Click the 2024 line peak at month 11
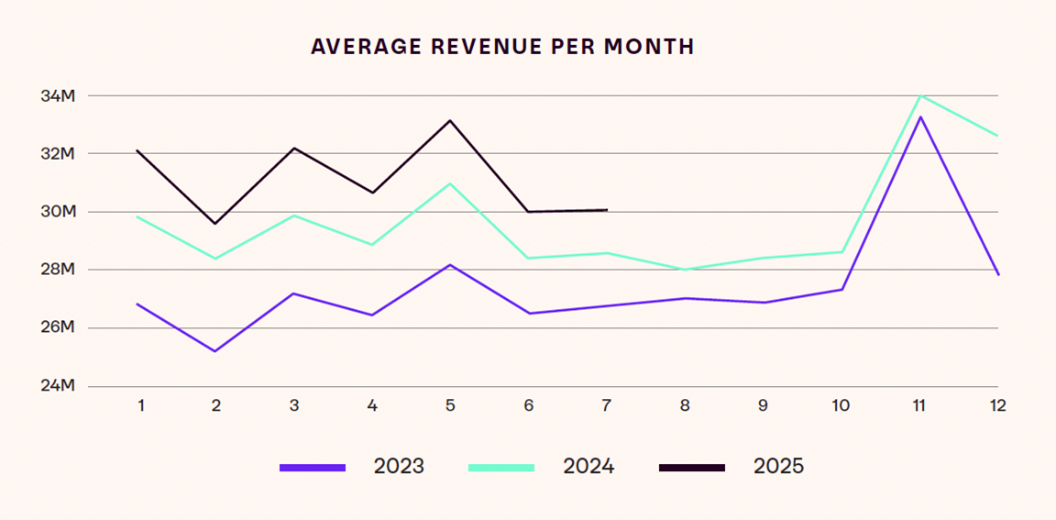Viewport: 1056px width, 520px height. pyautogui.click(x=919, y=96)
